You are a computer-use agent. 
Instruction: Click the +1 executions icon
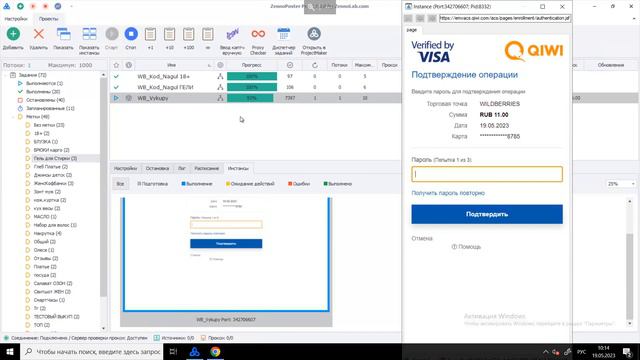(150, 34)
